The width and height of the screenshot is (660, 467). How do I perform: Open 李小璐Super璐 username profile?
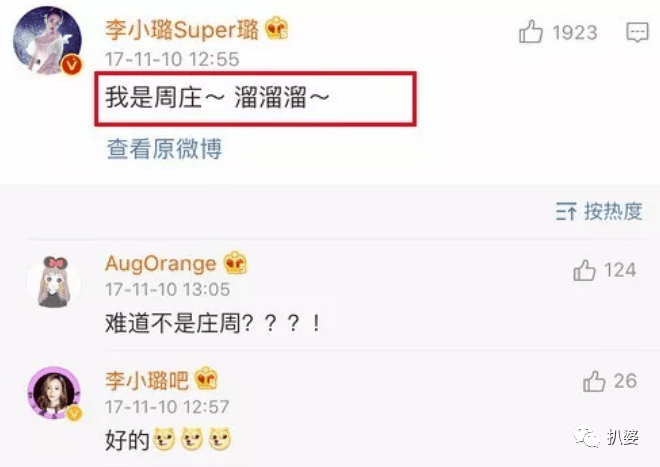click(181, 29)
